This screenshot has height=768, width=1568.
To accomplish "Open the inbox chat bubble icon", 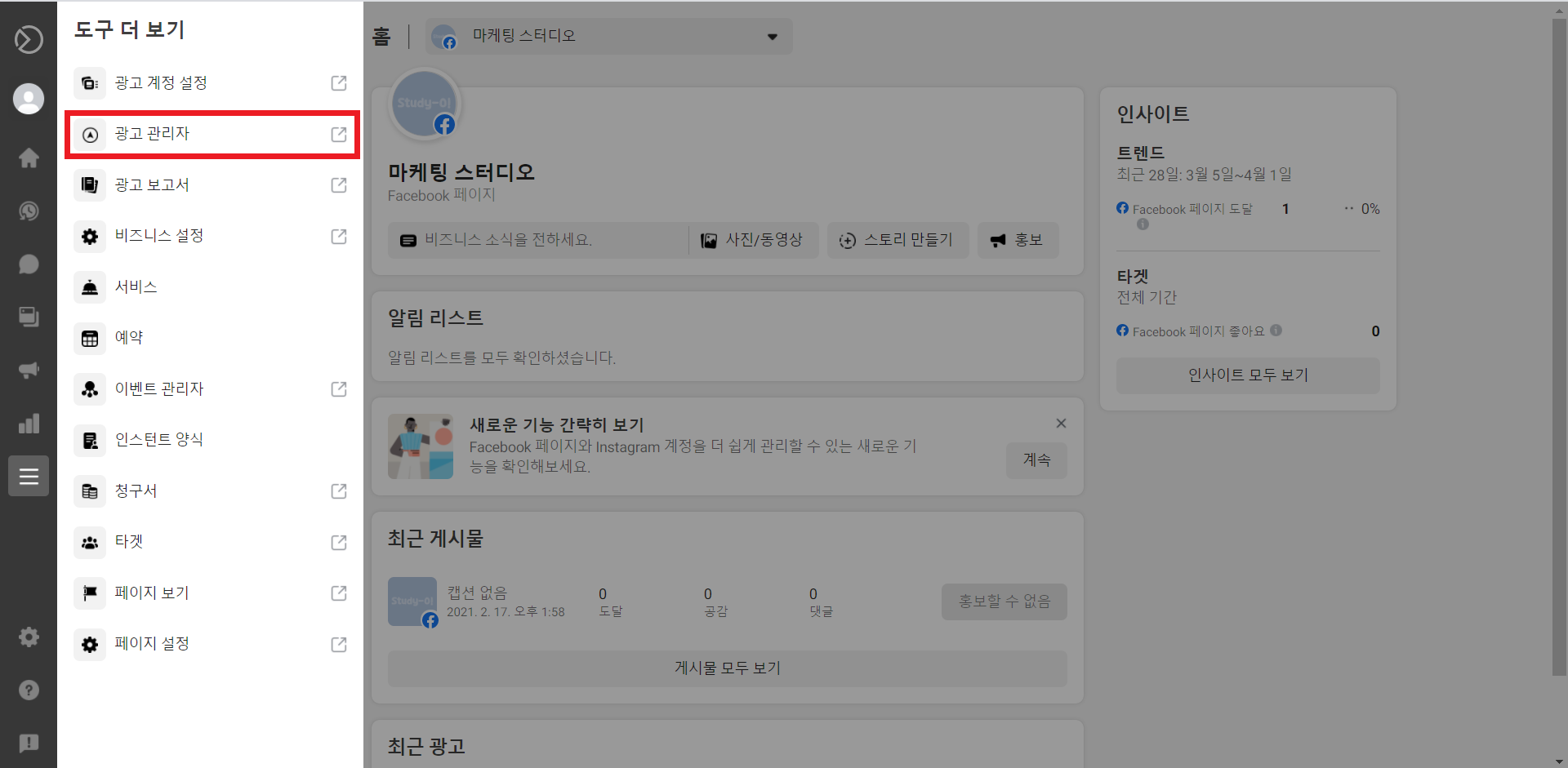I will 29,264.
